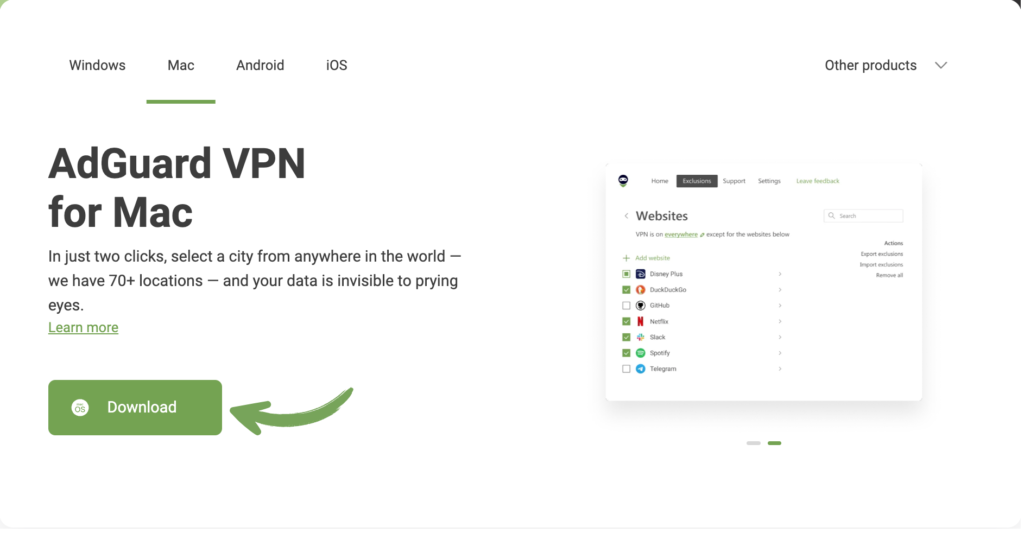The width and height of the screenshot is (1024, 533).
Task: Expand the GitHub row chevron
Action: click(780, 306)
